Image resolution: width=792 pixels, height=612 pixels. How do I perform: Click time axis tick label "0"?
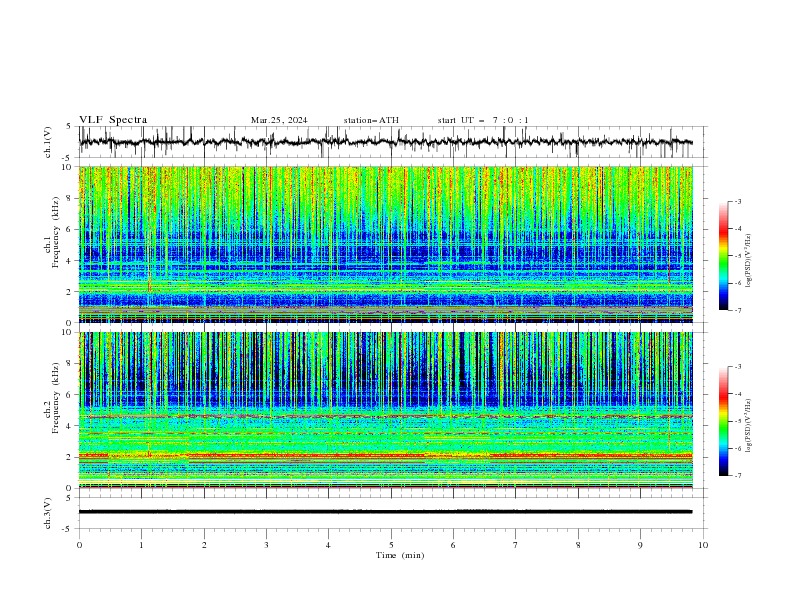pyautogui.click(x=79, y=545)
